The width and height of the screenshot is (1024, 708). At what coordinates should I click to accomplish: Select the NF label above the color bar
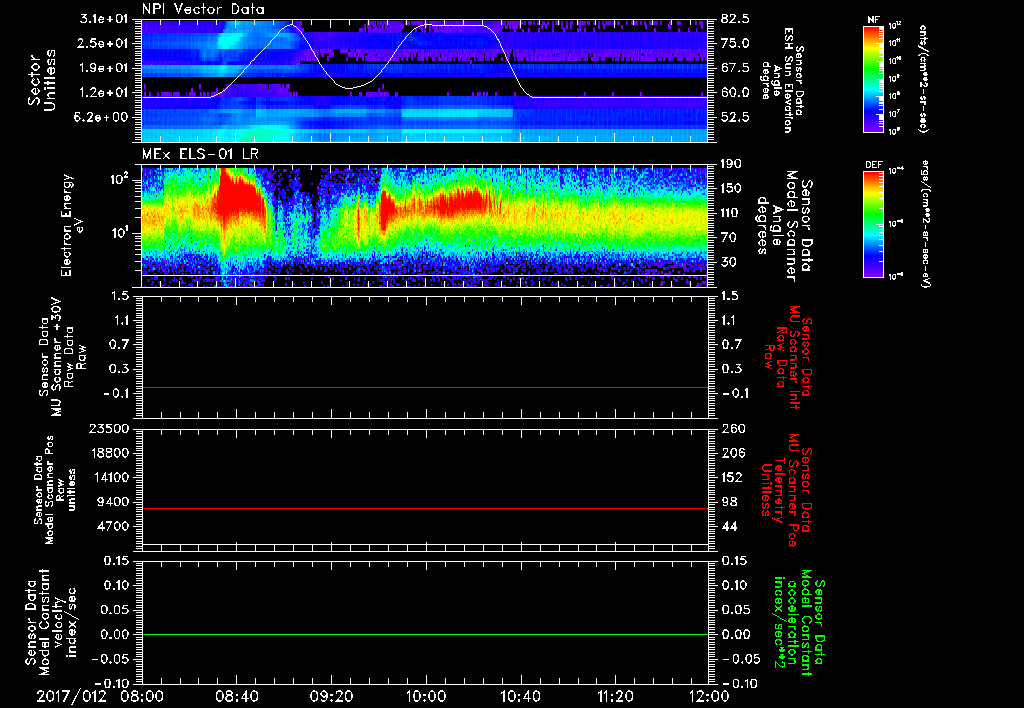873,20
